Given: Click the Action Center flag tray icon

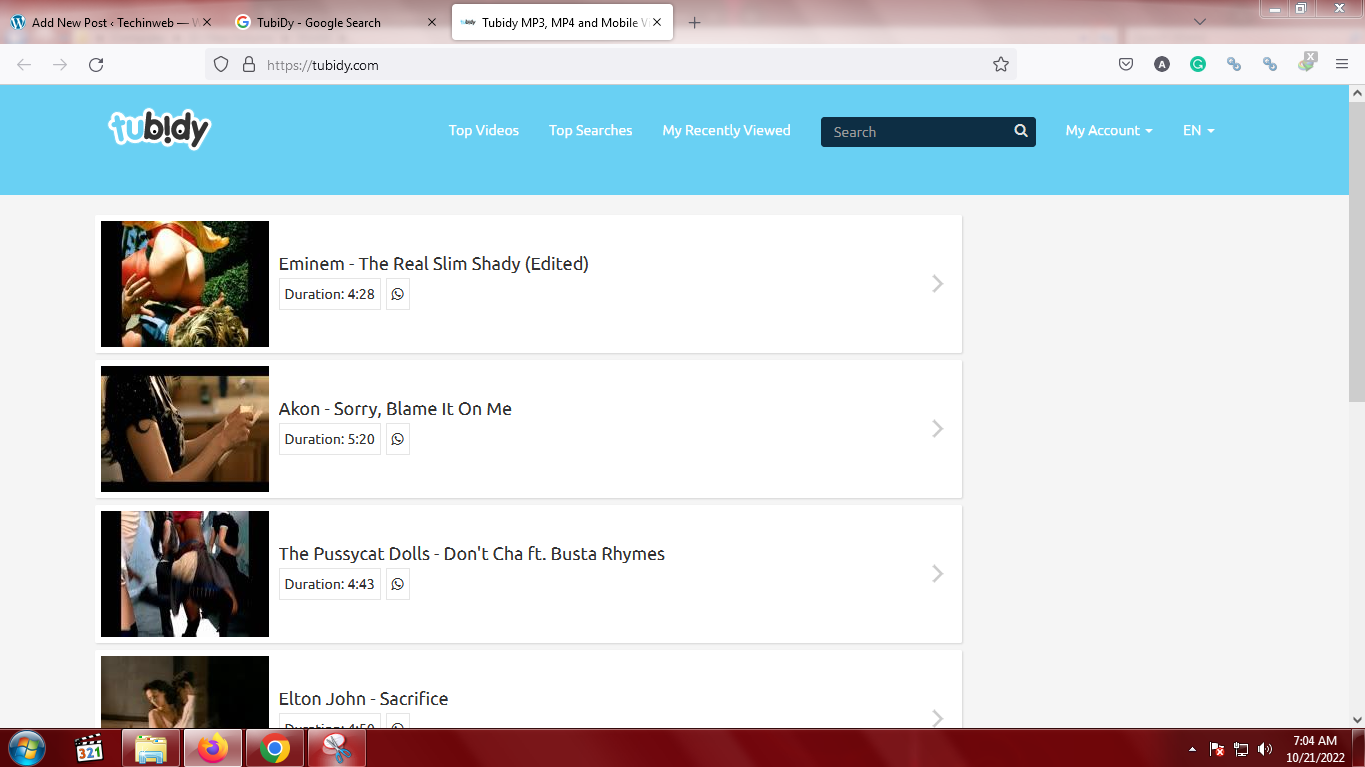Looking at the screenshot, I should [1217, 749].
